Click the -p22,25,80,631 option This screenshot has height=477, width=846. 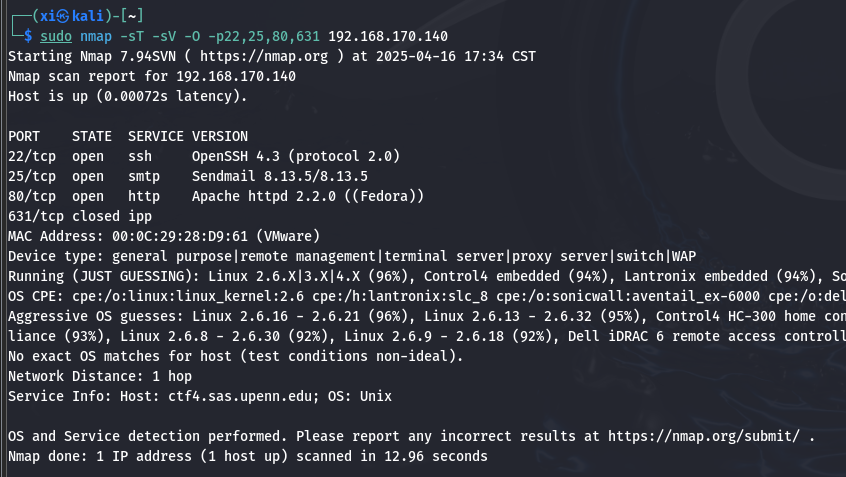[x=264, y=36]
